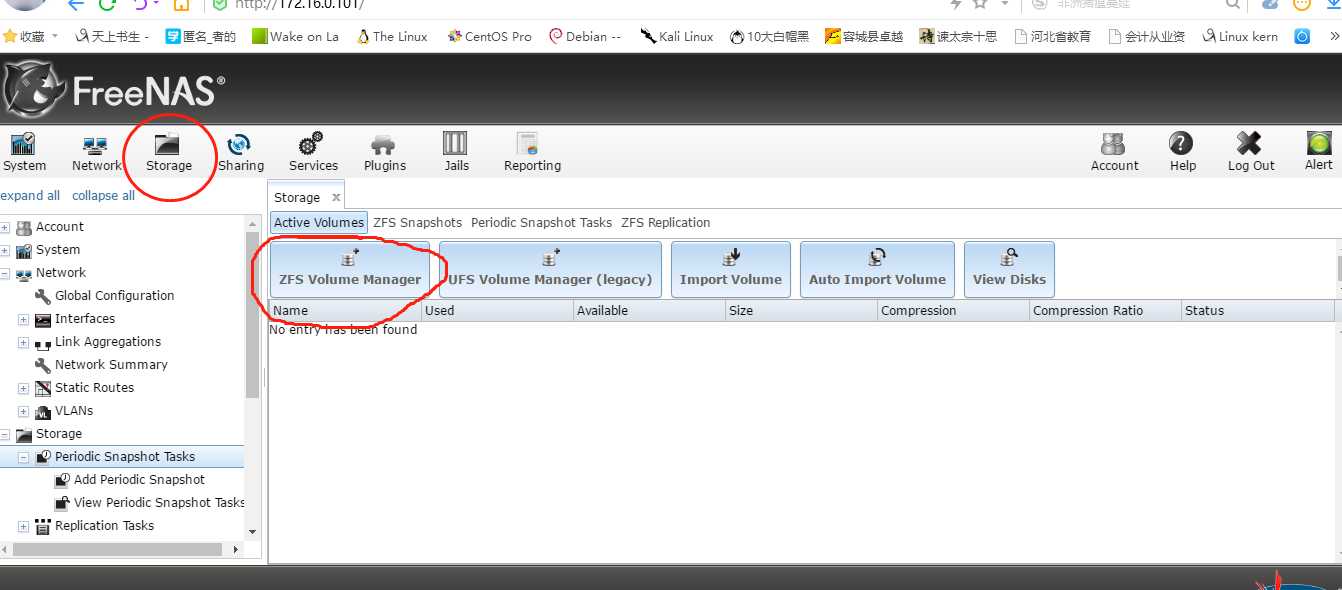Image resolution: width=1342 pixels, height=590 pixels.
Task: Close the Storage panel tab
Action: pyautogui.click(x=336, y=197)
